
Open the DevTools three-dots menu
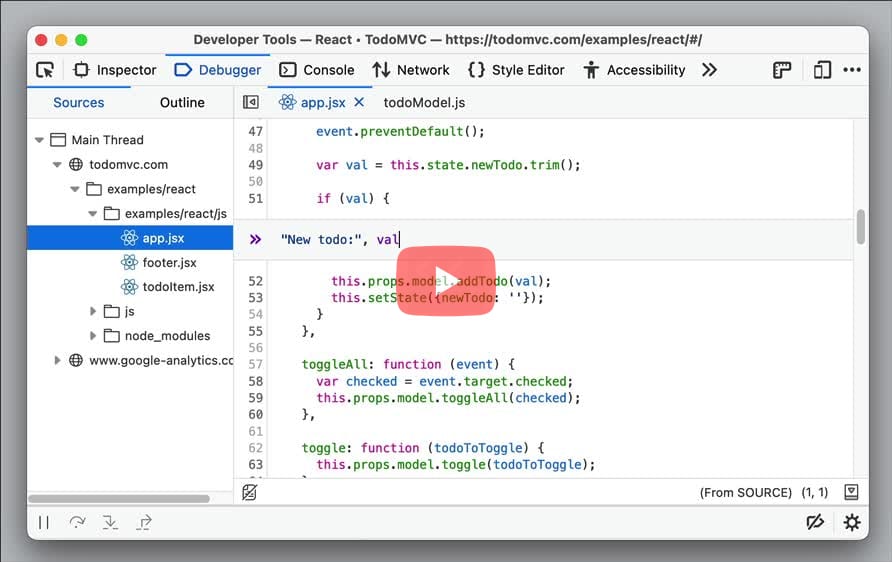pos(852,70)
